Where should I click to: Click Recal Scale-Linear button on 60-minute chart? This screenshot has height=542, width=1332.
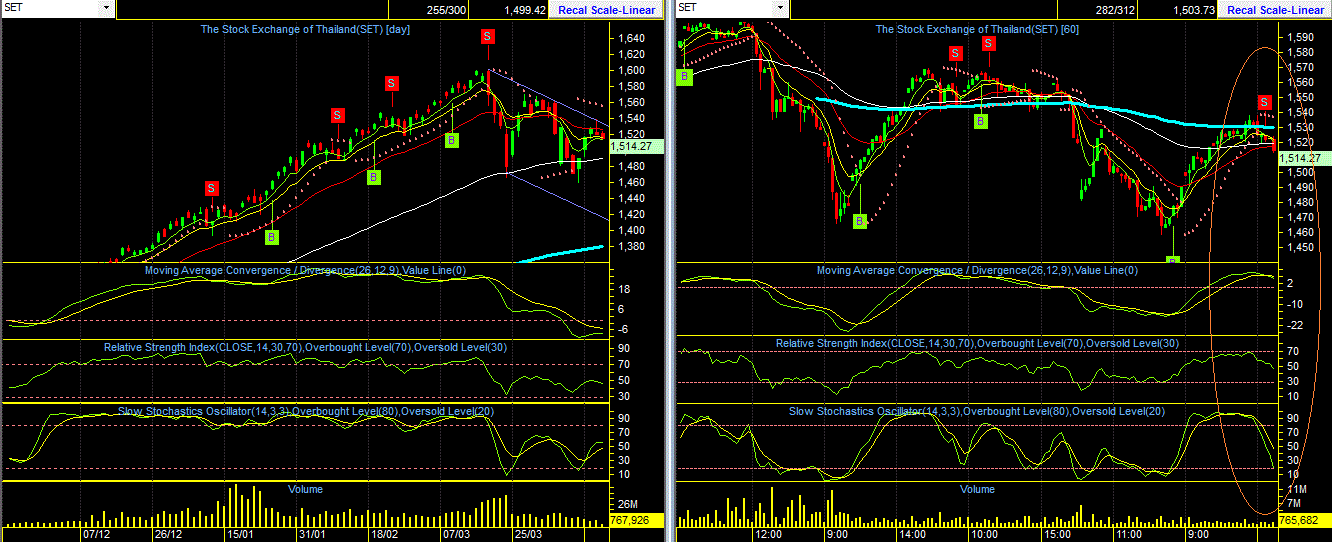tap(1275, 10)
